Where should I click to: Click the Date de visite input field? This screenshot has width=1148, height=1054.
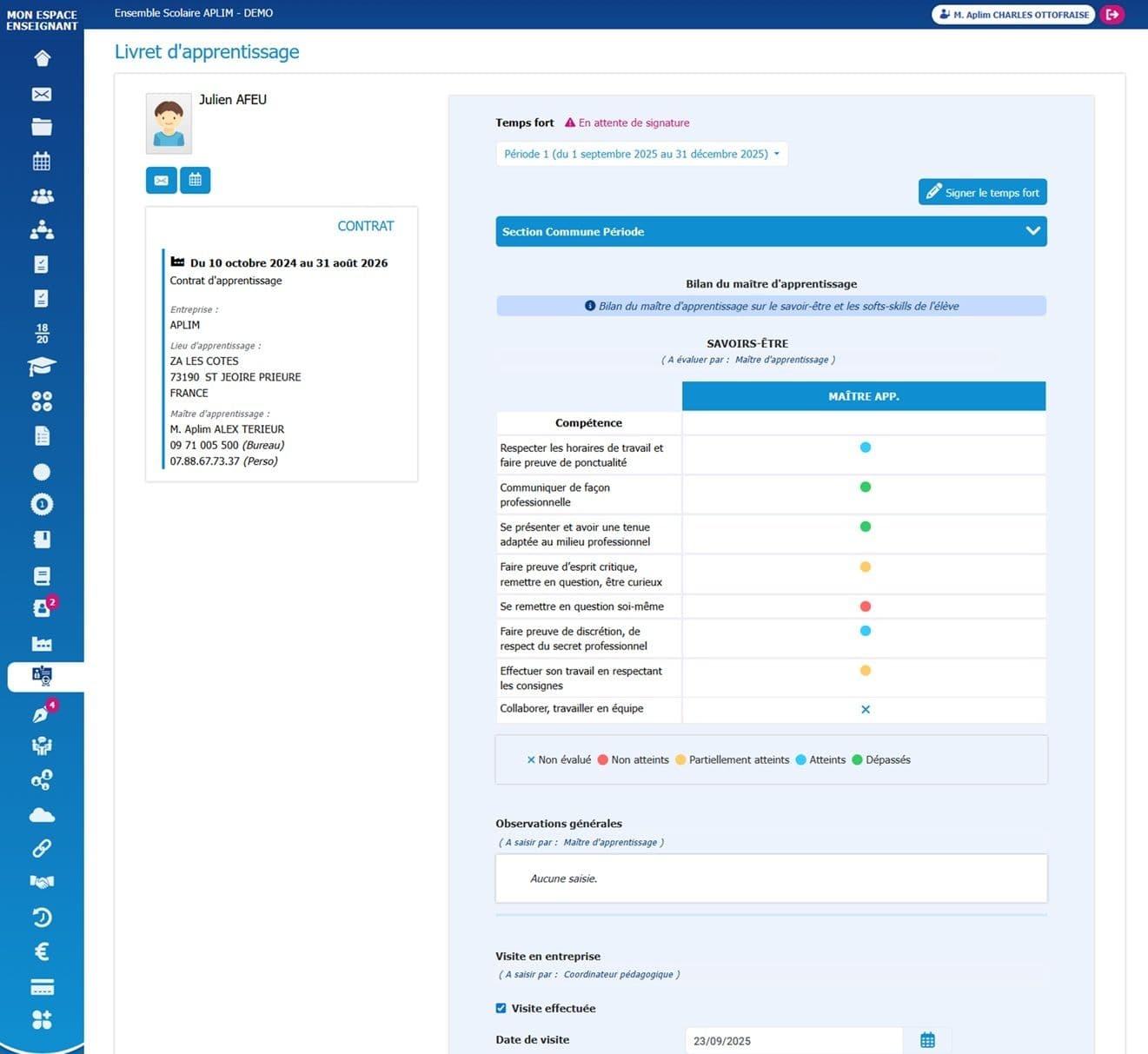tap(793, 1040)
